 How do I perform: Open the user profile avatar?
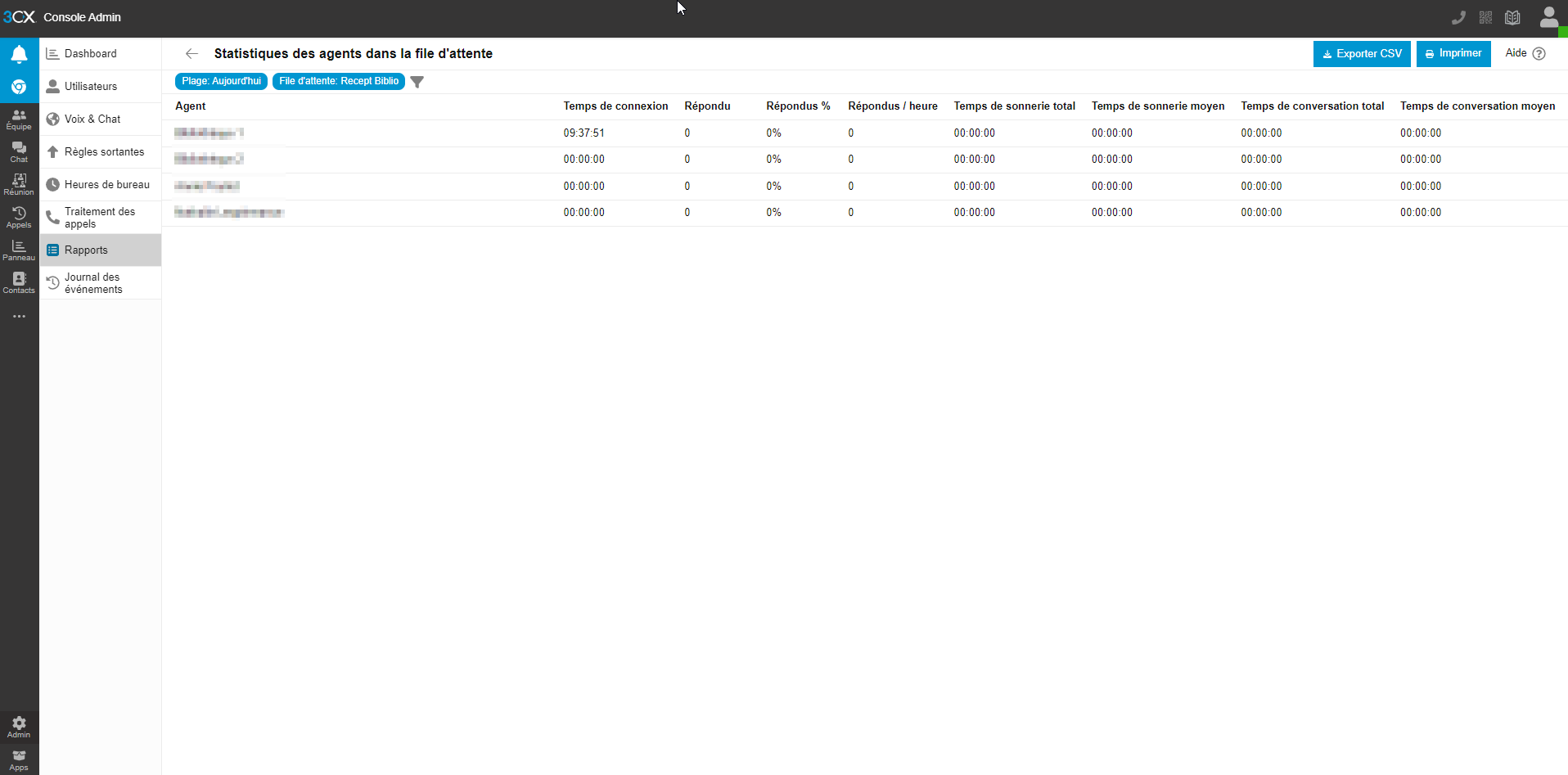[1549, 17]
